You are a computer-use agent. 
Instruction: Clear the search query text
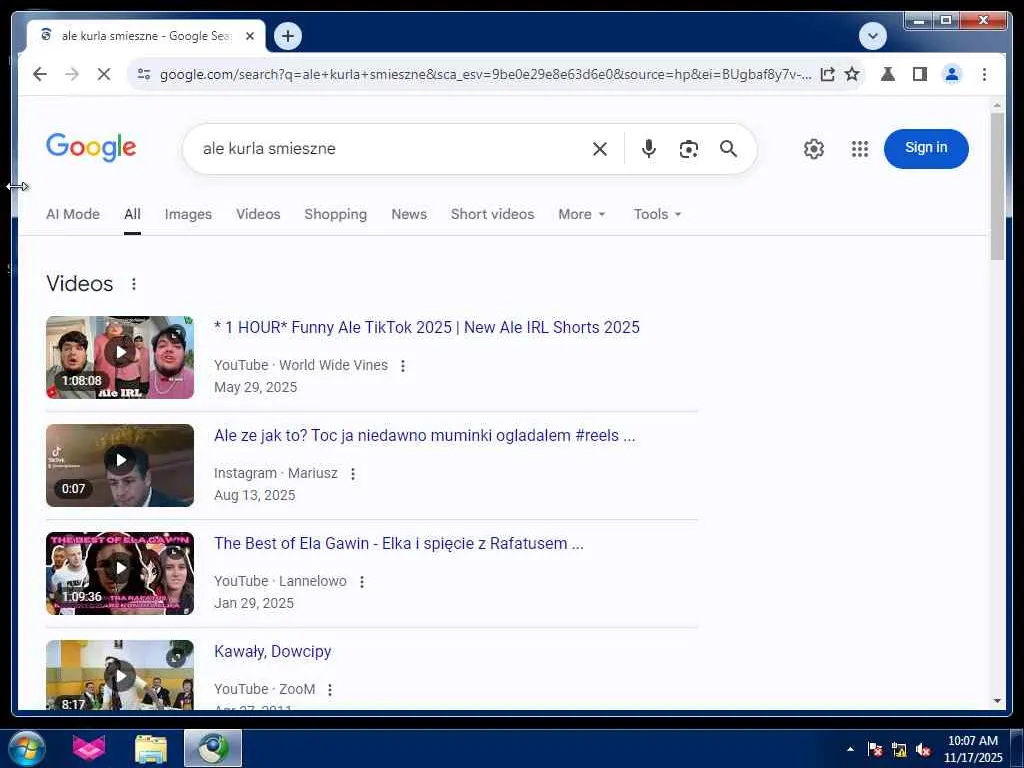pyautogui.click(x=600, y=149)
